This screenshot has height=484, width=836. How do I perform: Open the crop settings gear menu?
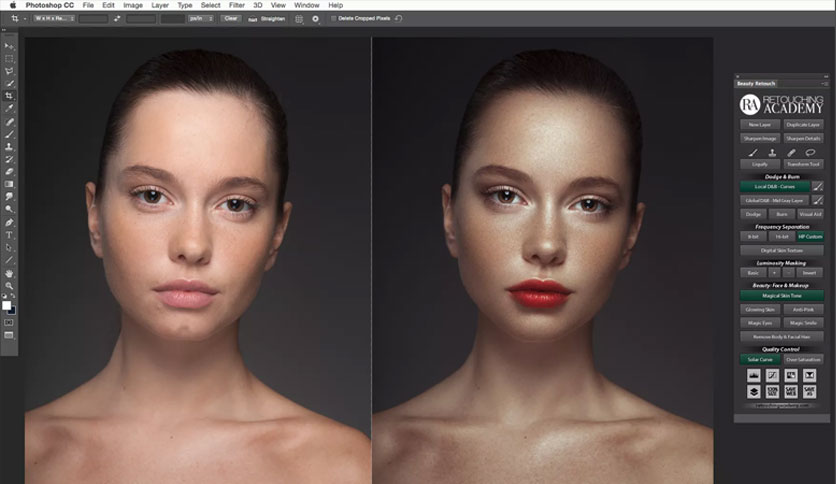[315, 19]
